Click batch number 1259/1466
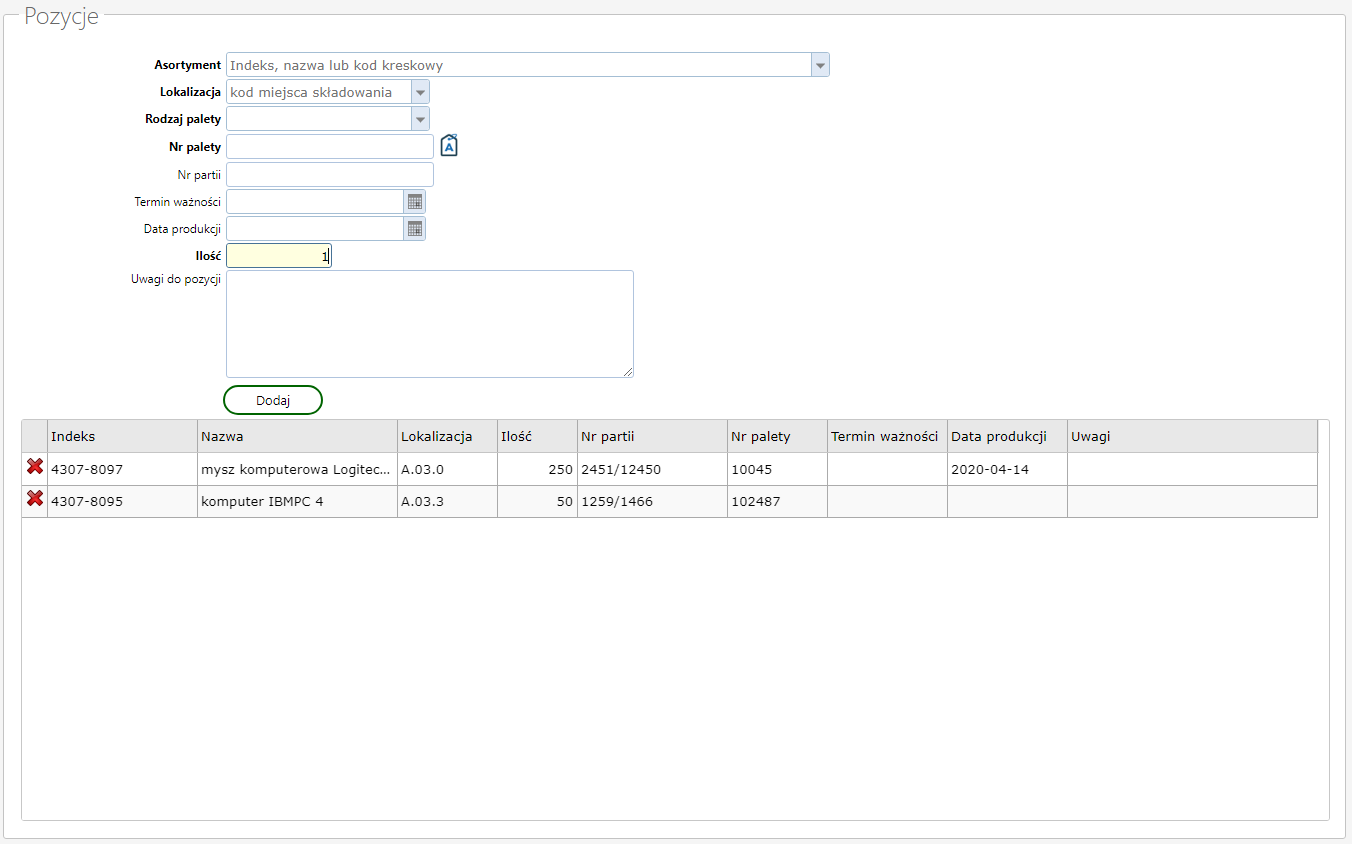1352x844 pixels. point(652,501)
